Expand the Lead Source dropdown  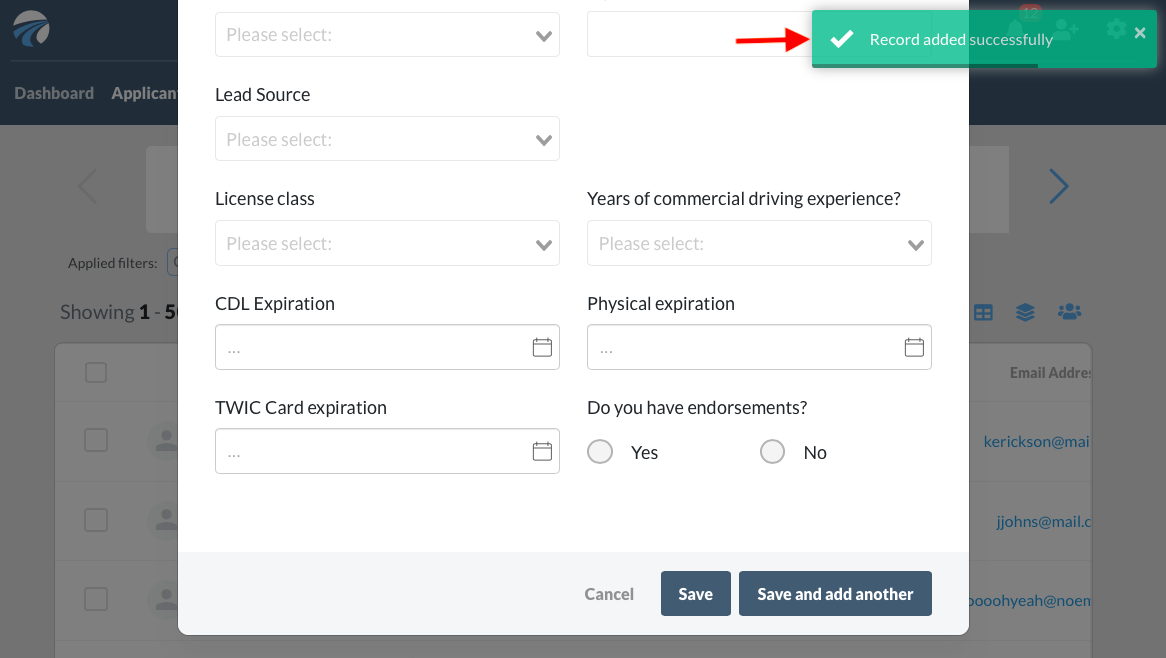pos(387,139)
